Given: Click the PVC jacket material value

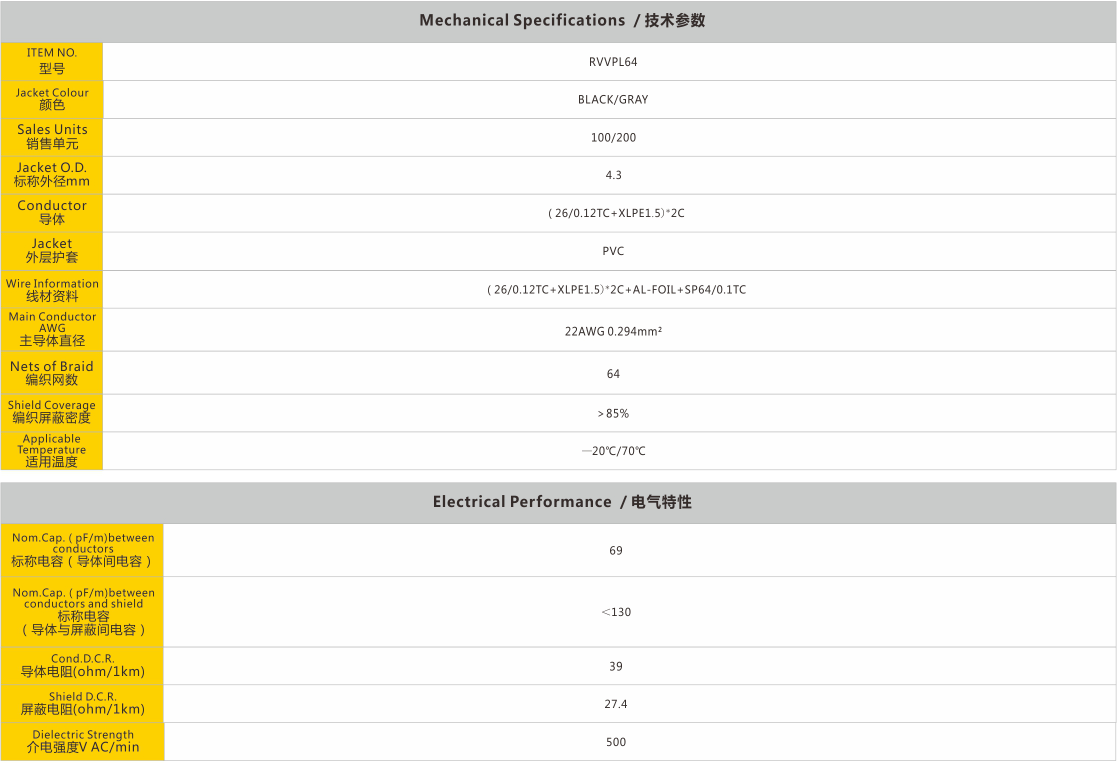Looking at the screenshot, I should [613, 252].
